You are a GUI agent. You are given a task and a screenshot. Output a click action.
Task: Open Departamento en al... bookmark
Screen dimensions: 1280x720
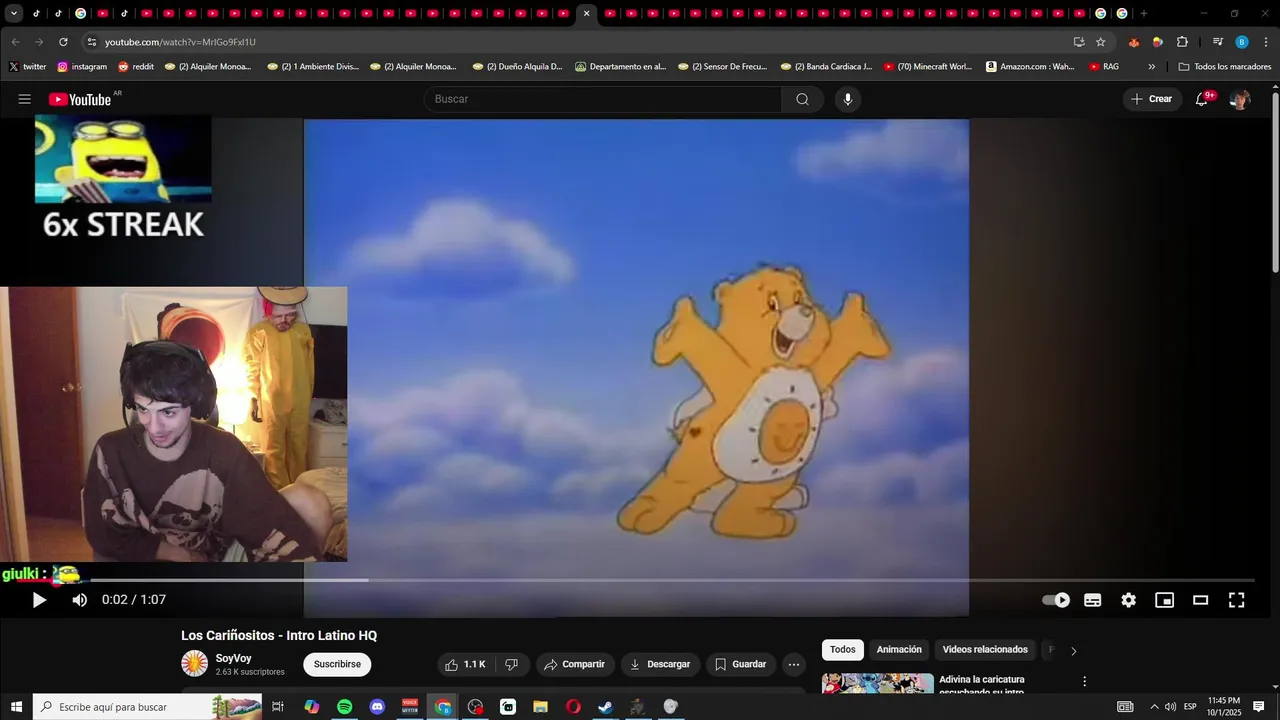[620, 67]
